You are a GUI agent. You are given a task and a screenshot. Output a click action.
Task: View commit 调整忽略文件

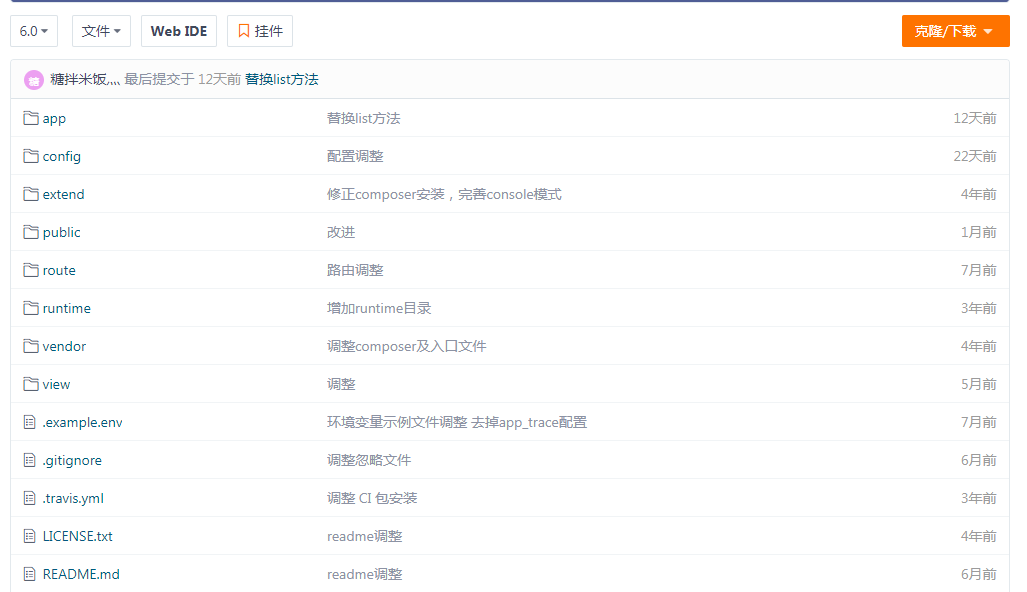point(369,460)
